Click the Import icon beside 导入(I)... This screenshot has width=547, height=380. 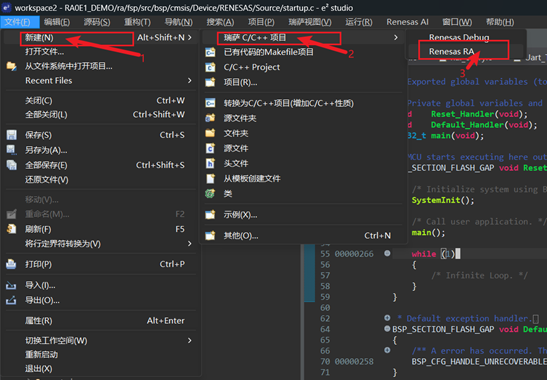point(11,285)
